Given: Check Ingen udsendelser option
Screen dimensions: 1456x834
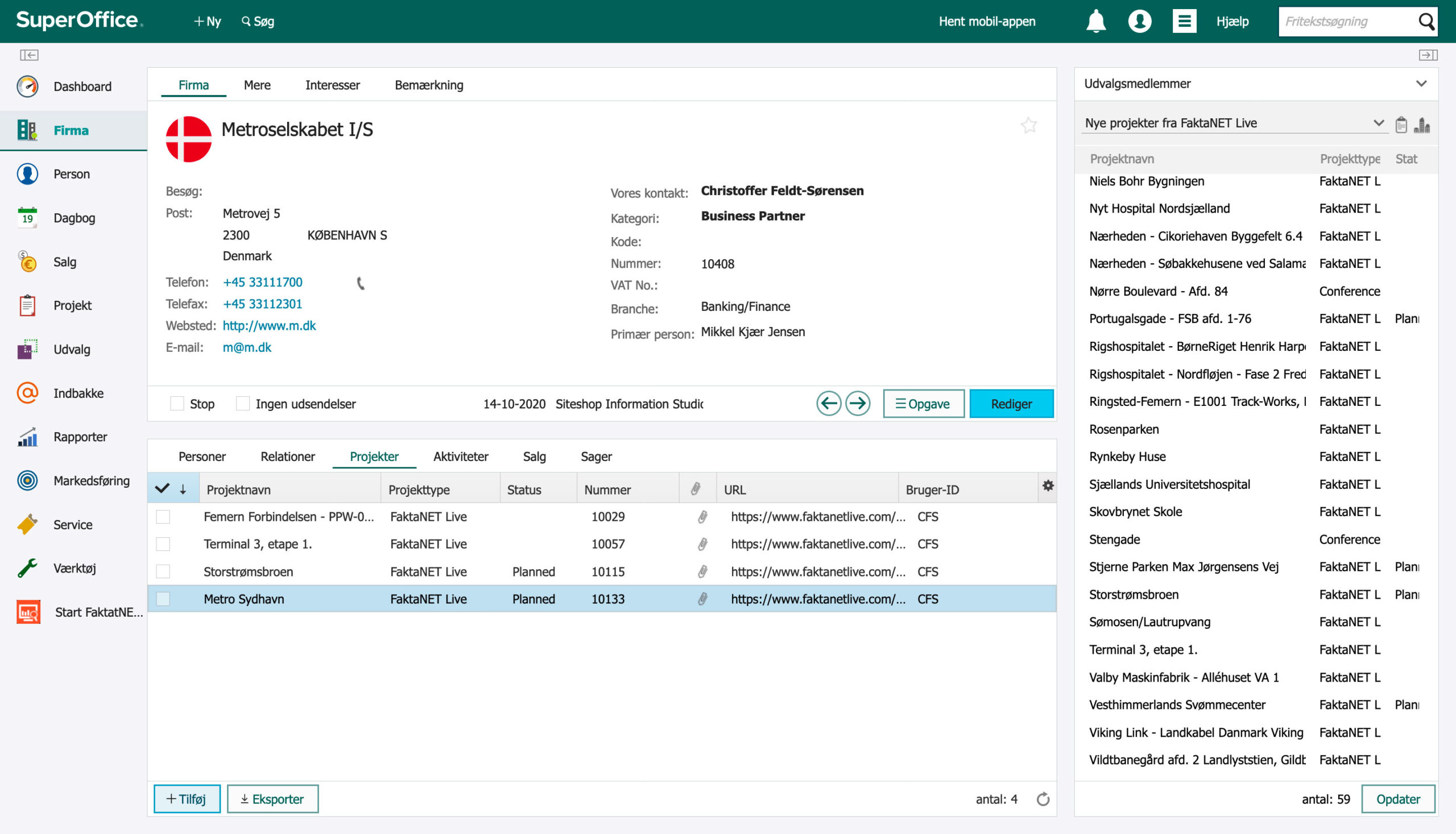Looking at the screenshot, I should click(x=243, y=404).
